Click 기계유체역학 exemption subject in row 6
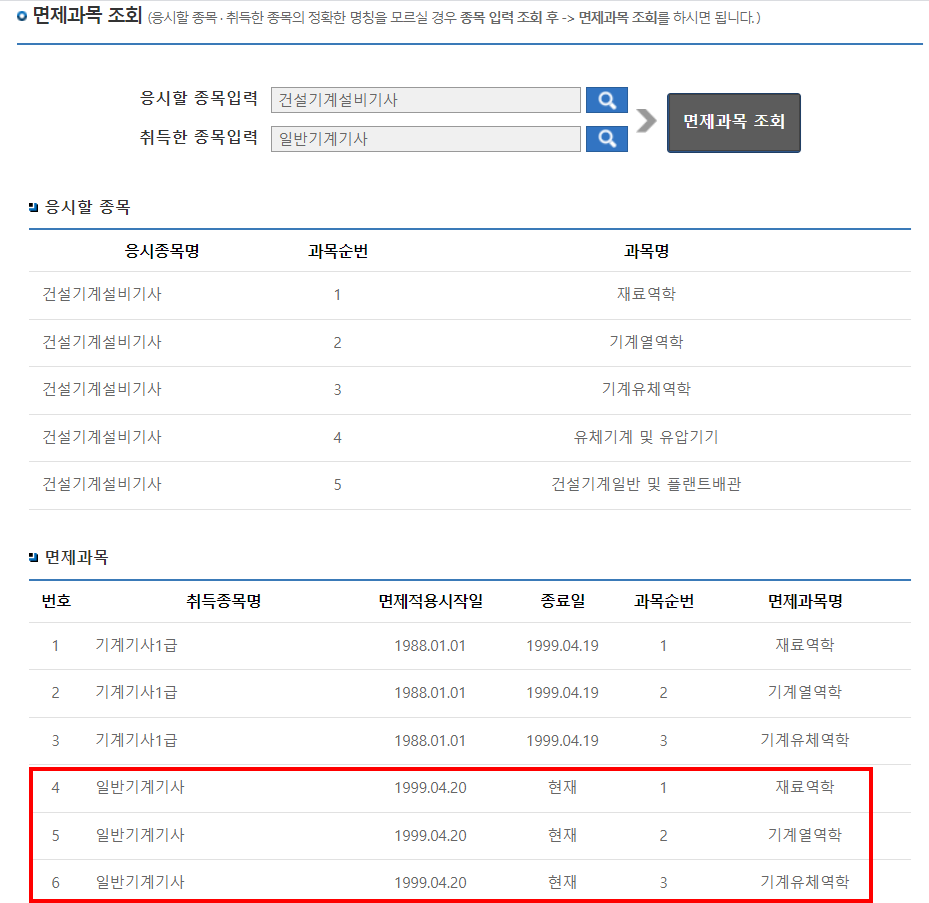Image resolution: width=929 pixels, height=903 pixels. (x=805, y=882)
